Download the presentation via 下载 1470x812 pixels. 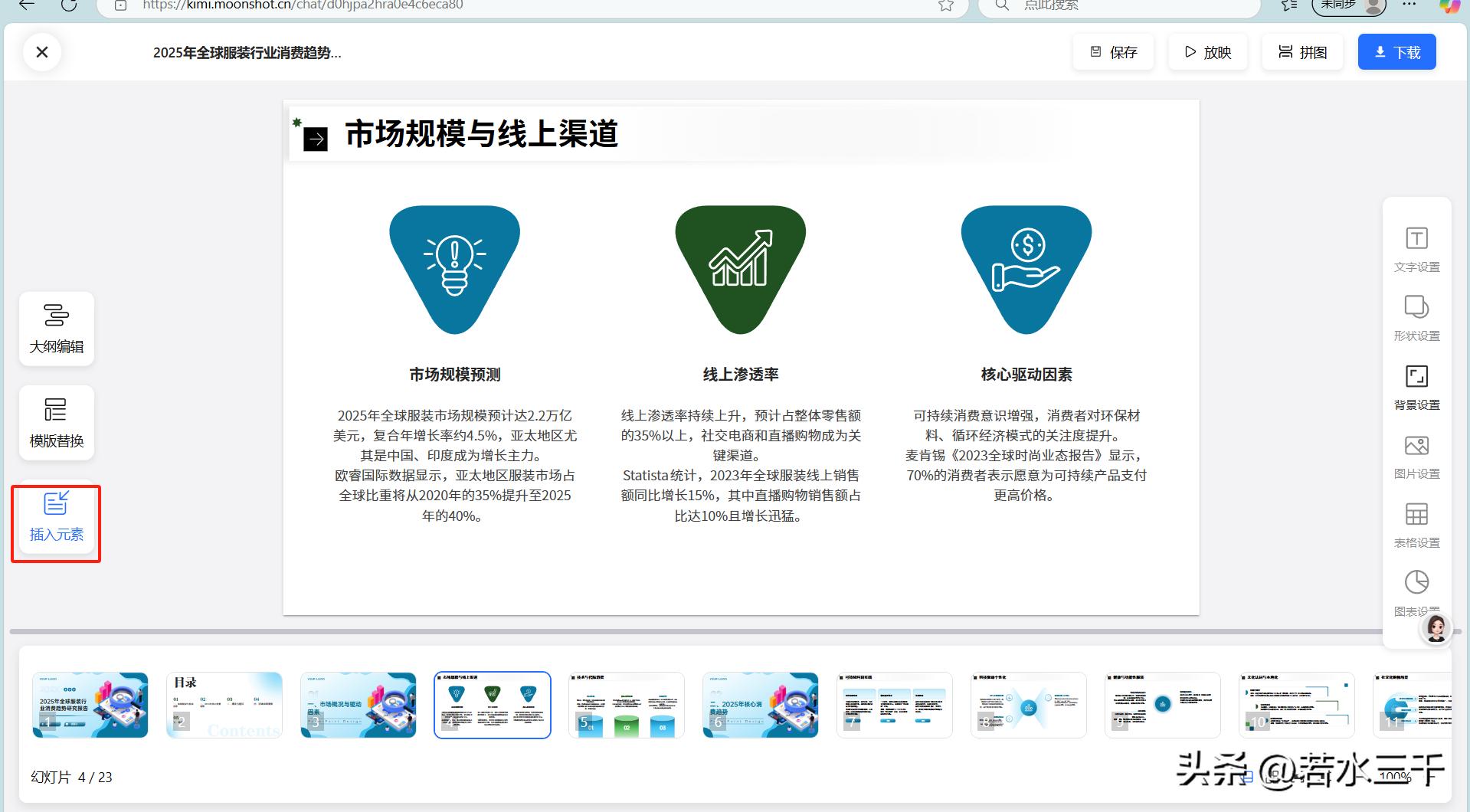click(1397, 52)
